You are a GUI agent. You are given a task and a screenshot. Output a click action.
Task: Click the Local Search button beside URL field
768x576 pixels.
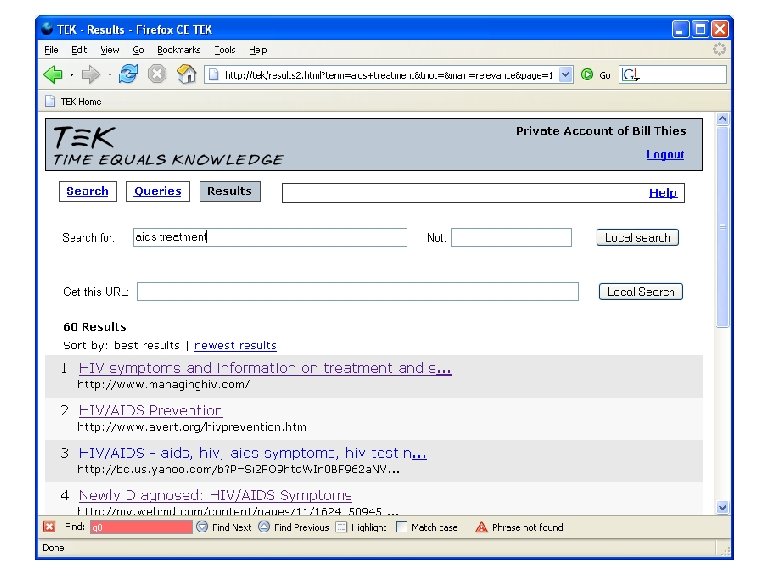click(x=641, y=292)
